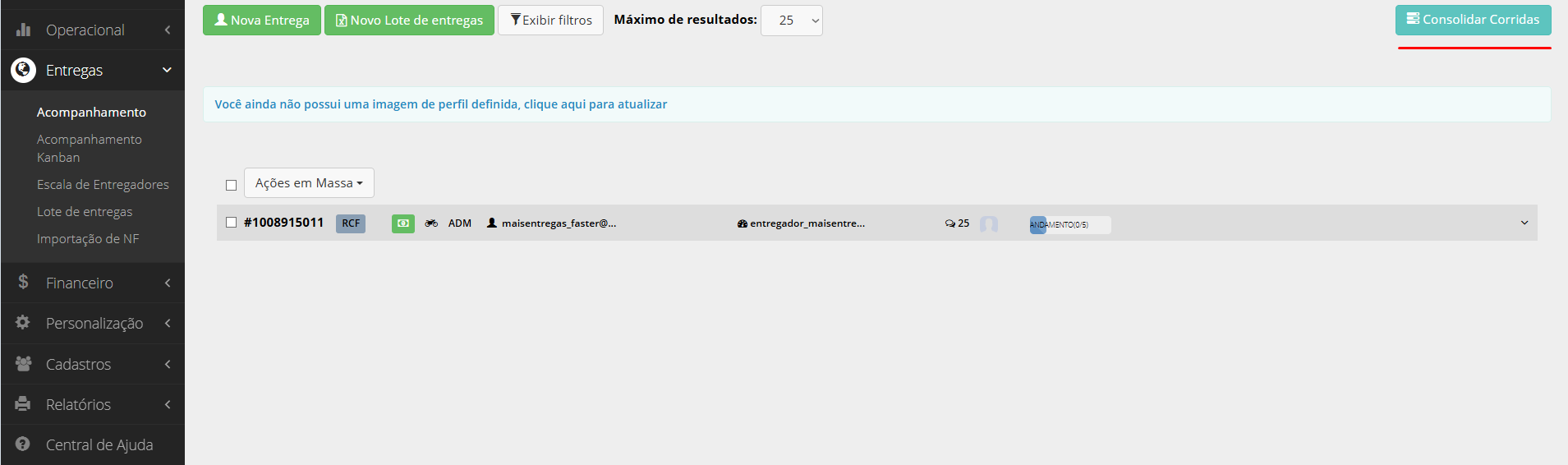The image size is (1568, 465).
Task: Expand the Financeiro menu section
Action: point(93,283)
